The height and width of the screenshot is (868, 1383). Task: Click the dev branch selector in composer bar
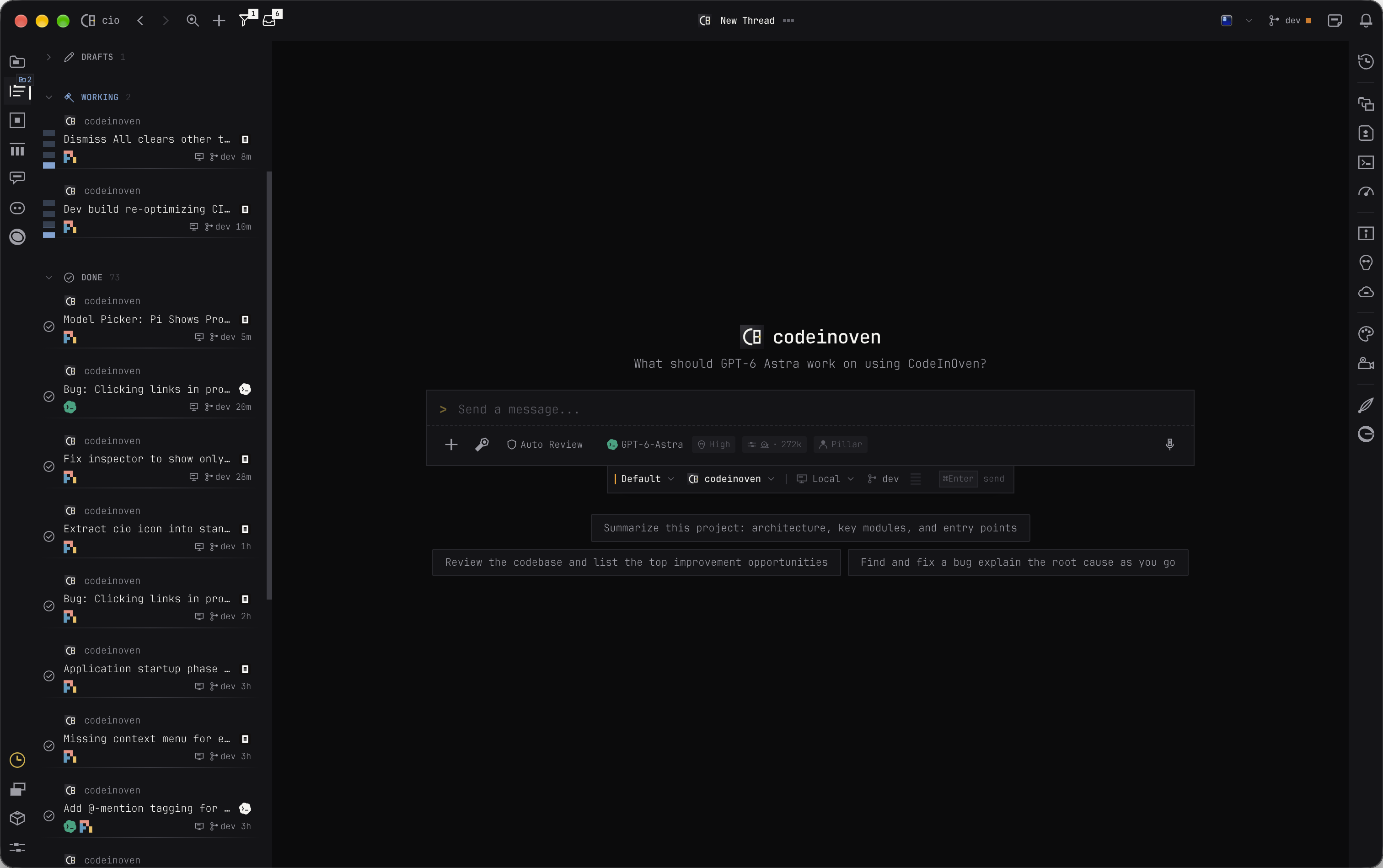pos(883,479)
